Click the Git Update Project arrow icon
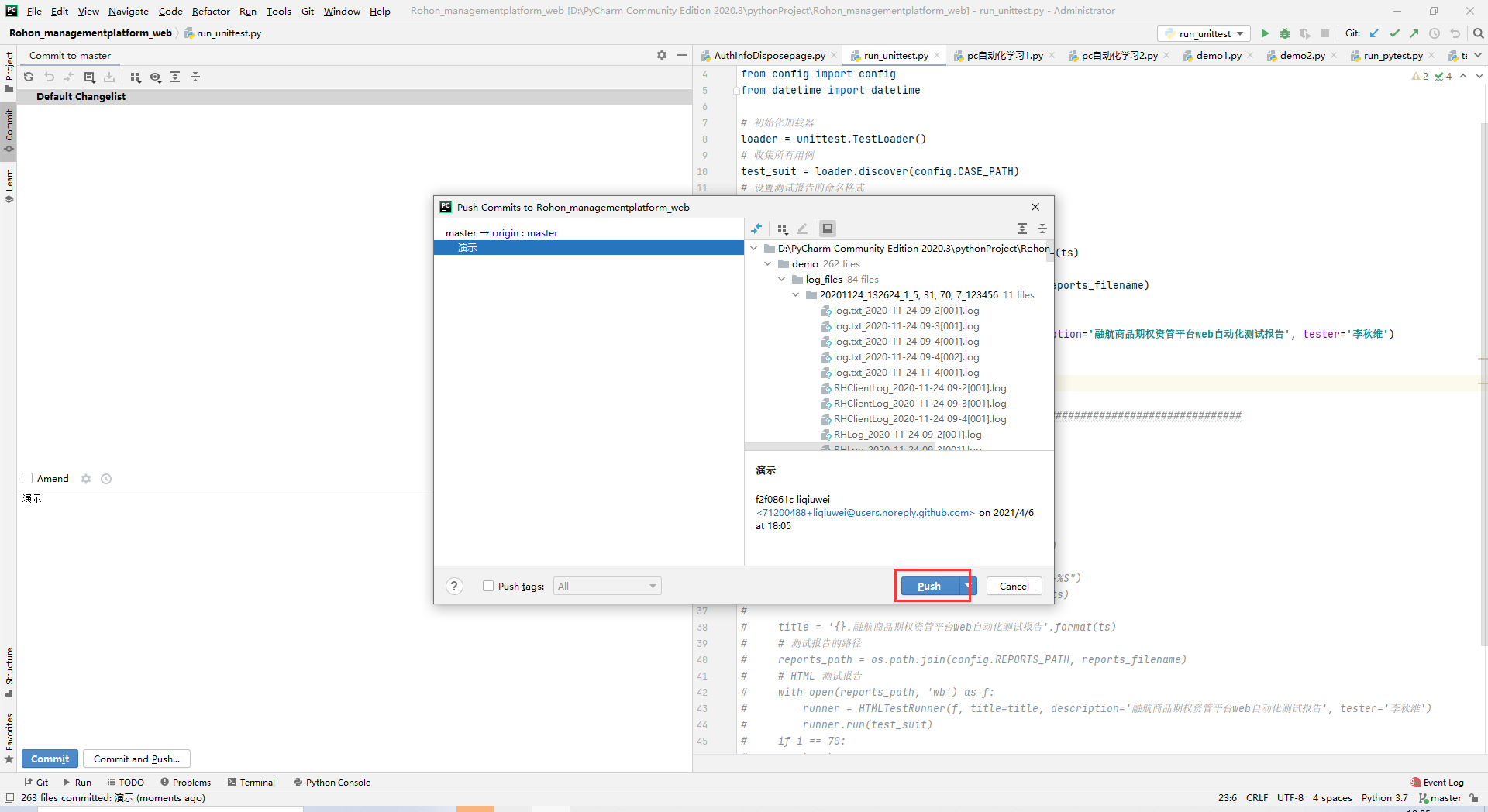The width and height of the screenshot is (1488, 812). pos(1374,33)
